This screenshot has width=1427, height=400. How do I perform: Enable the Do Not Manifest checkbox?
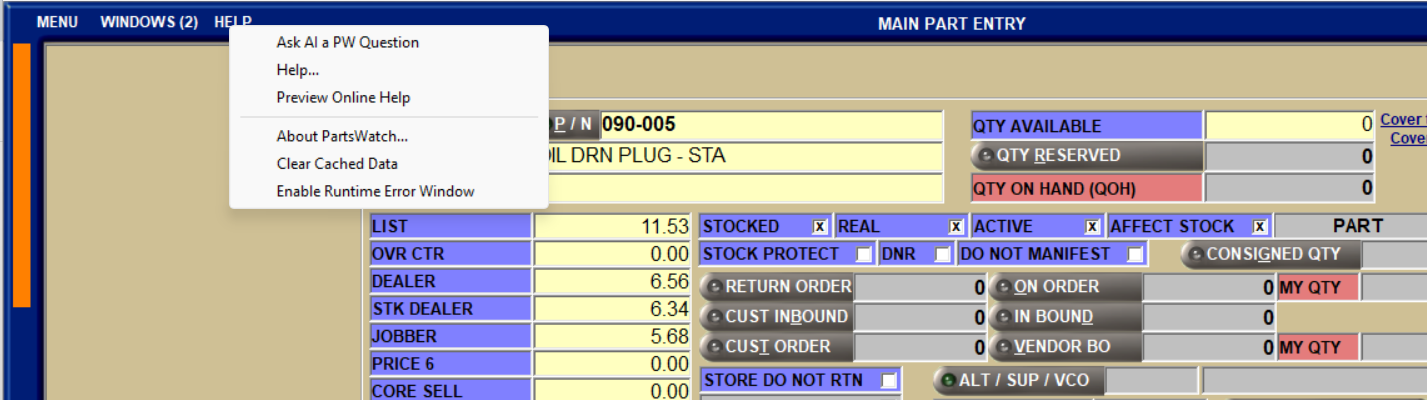click(x=1135, y=255)
